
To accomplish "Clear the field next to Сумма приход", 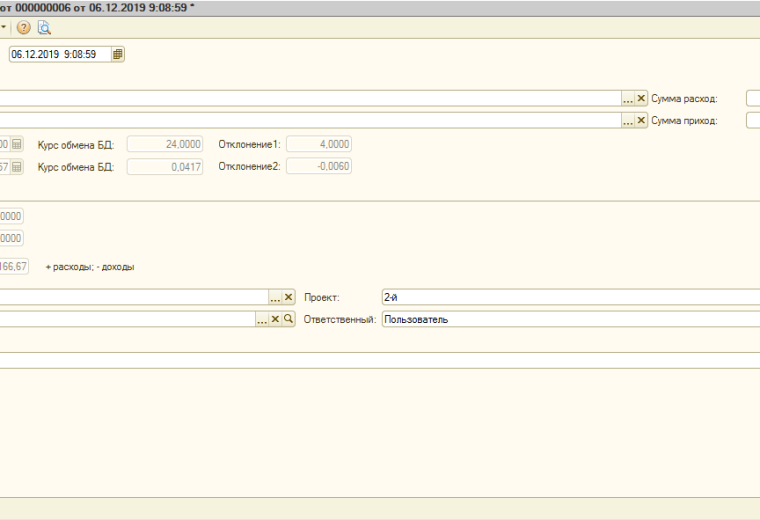I will point(641,121).
